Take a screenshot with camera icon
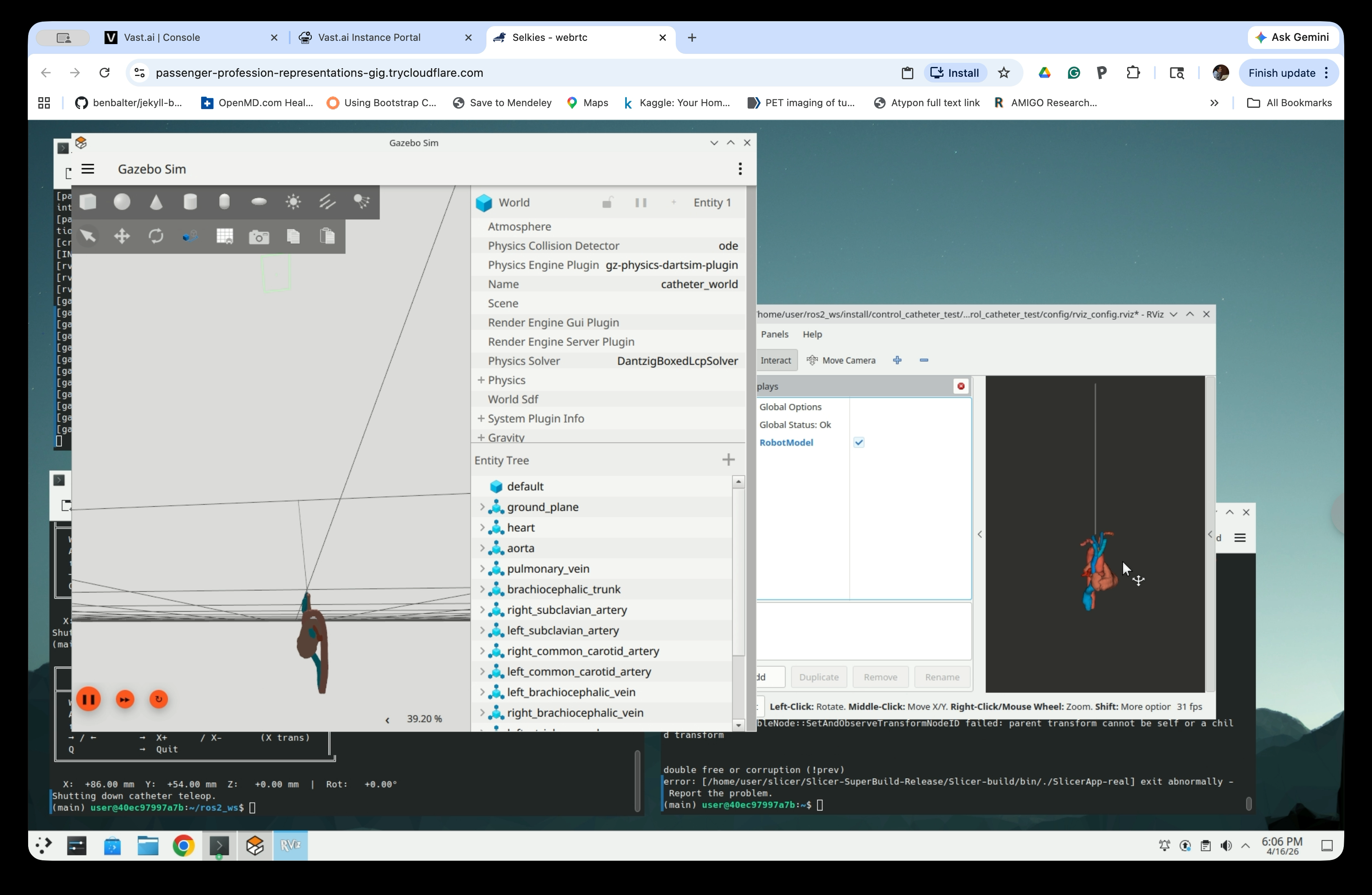The height and width of the screenshot is (895, 1372). 259,236
